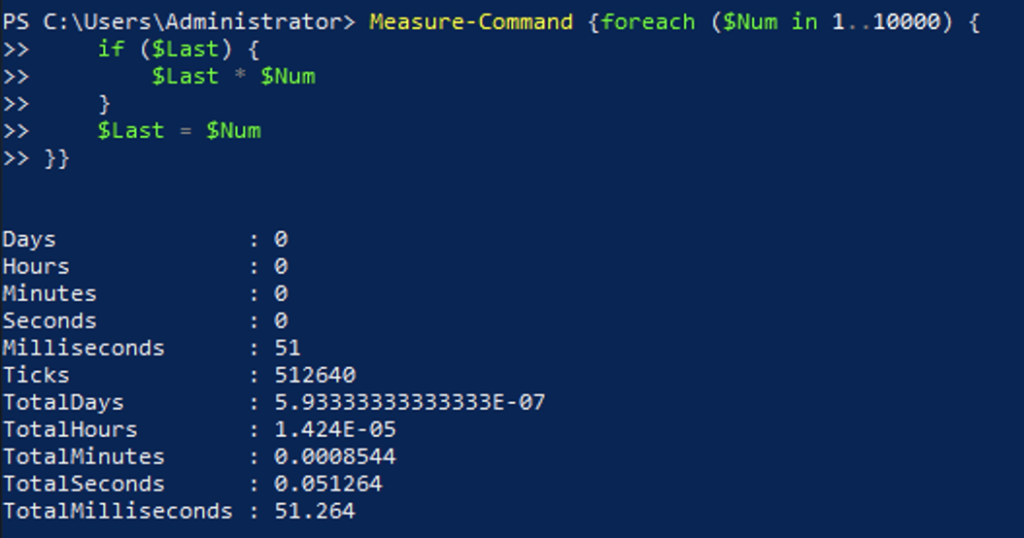
Task: Click the Ticks value 512640
Action: 315,375
